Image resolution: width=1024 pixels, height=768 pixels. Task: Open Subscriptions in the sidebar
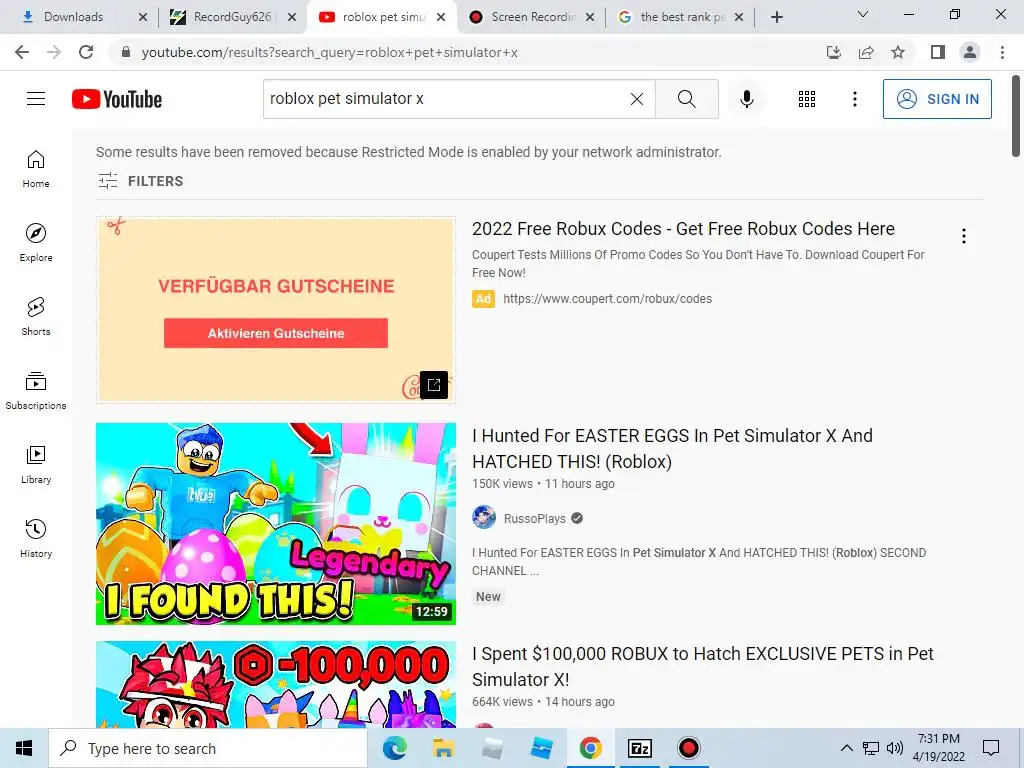36,390
